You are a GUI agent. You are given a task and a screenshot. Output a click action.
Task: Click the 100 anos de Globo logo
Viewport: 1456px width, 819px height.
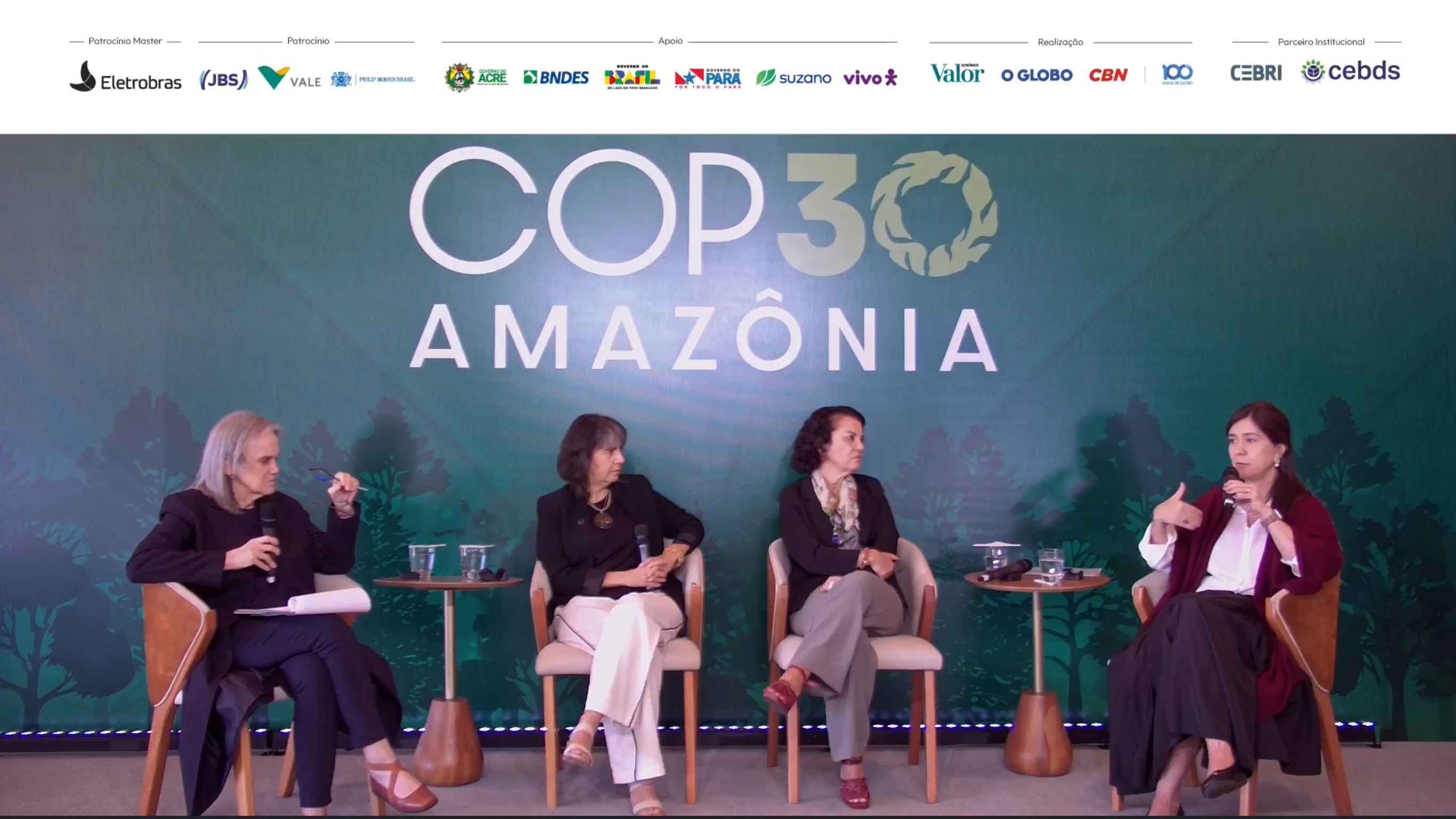point(1177,74)
